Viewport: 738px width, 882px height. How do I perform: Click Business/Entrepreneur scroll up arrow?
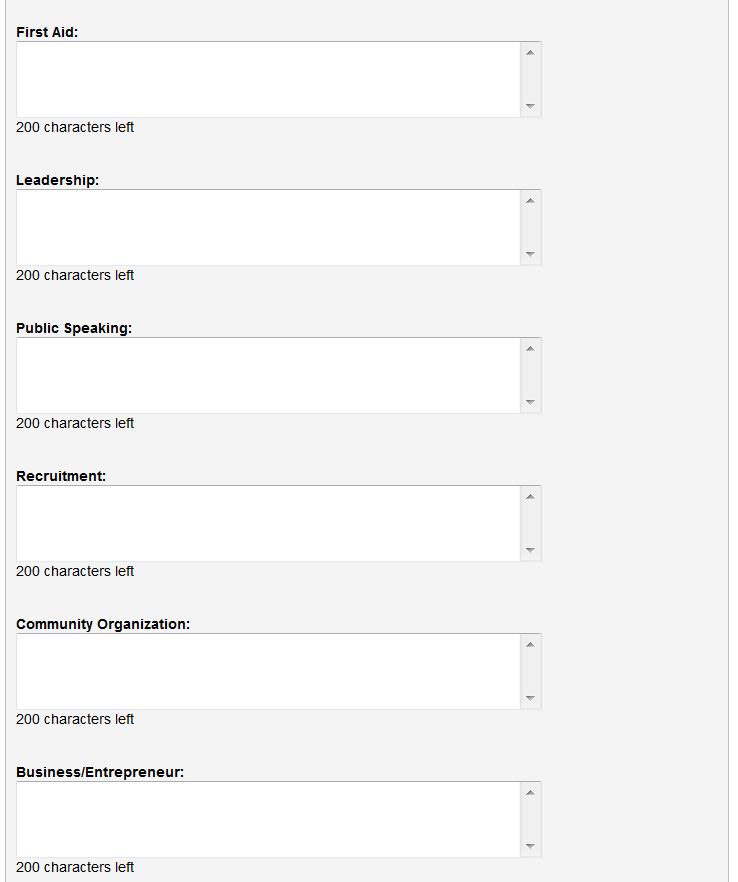click(530, 792)
